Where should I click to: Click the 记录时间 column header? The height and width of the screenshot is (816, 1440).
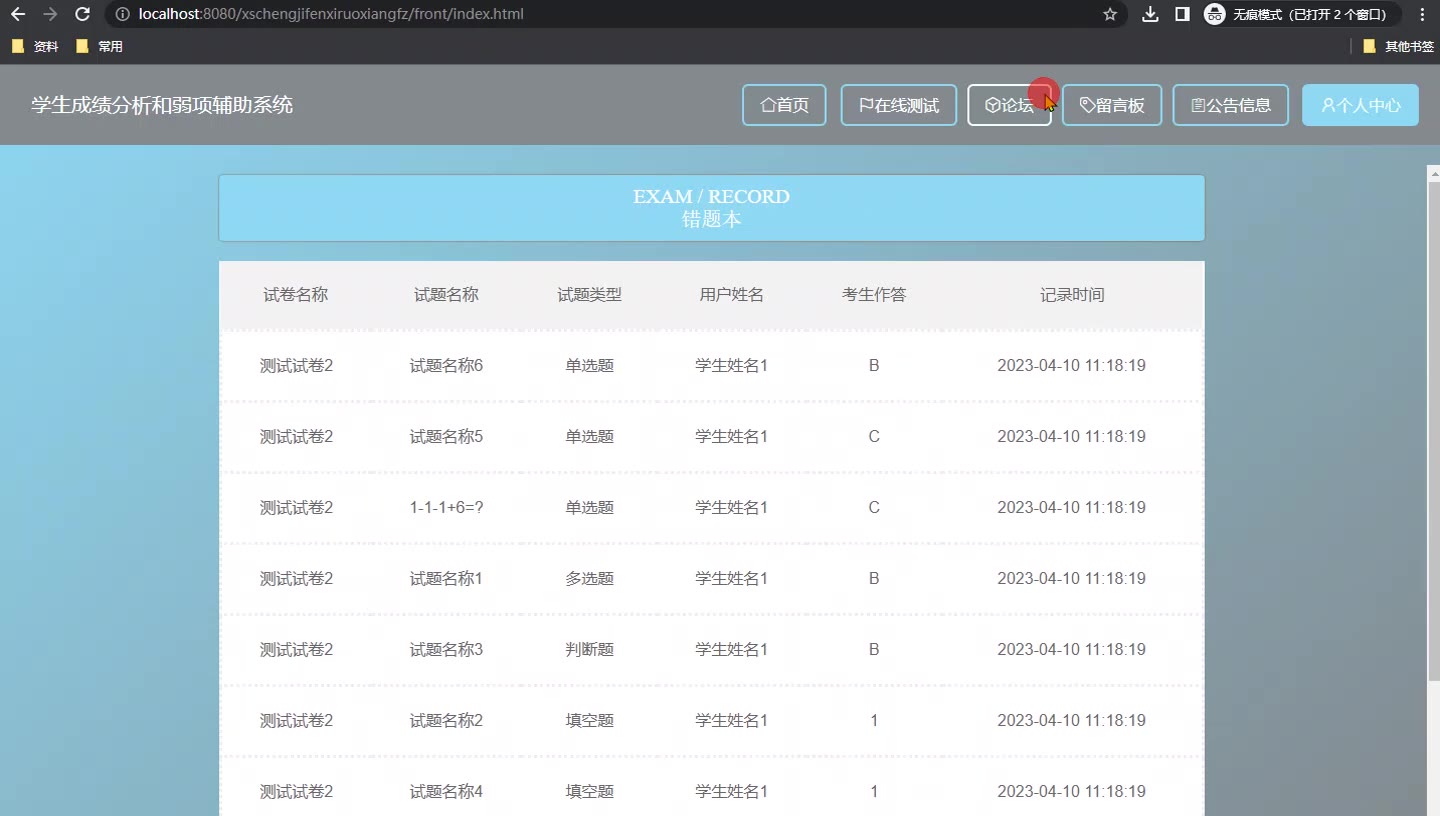click(1072, 295)
